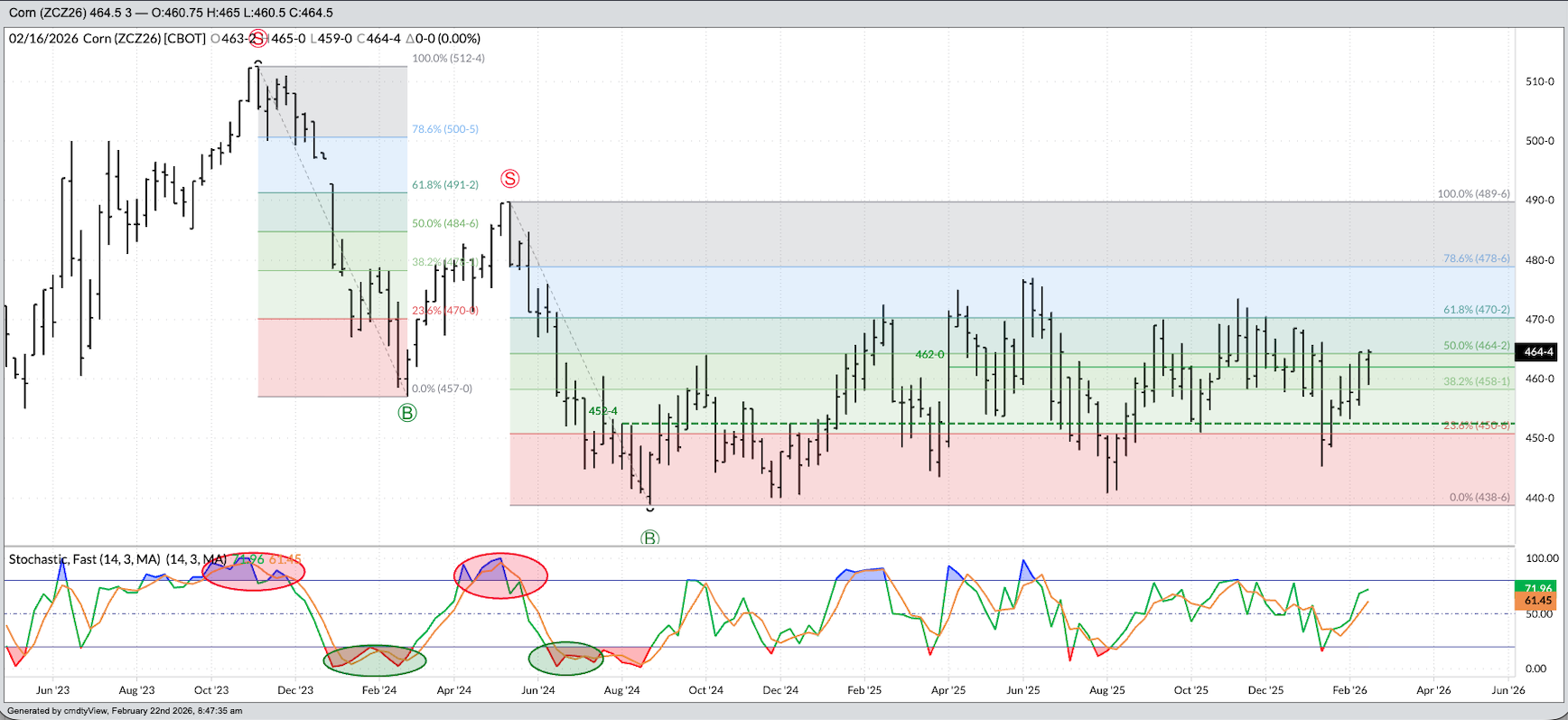Click the red ellipse on the stochastic near Oct '23
The height and width of the screenshot is (720, 1568).
(x=254, y=571)
